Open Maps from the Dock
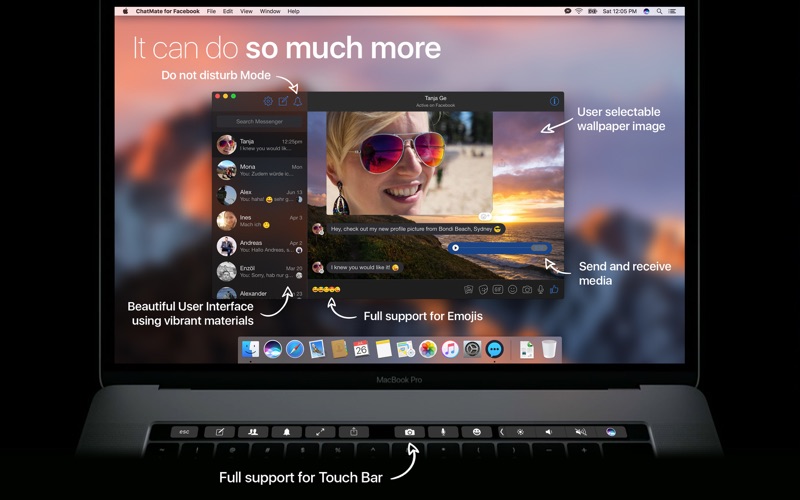 (406, 349)
